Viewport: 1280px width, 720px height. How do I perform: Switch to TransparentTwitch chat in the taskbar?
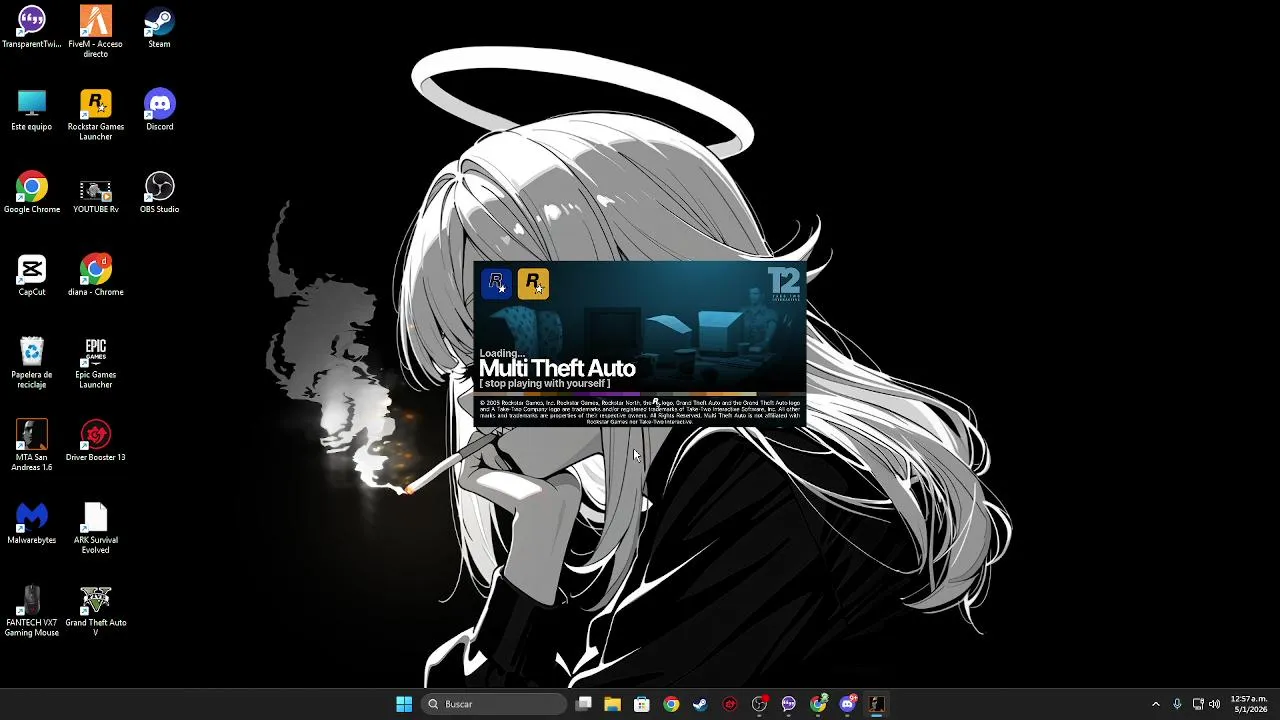pos(789,704)
